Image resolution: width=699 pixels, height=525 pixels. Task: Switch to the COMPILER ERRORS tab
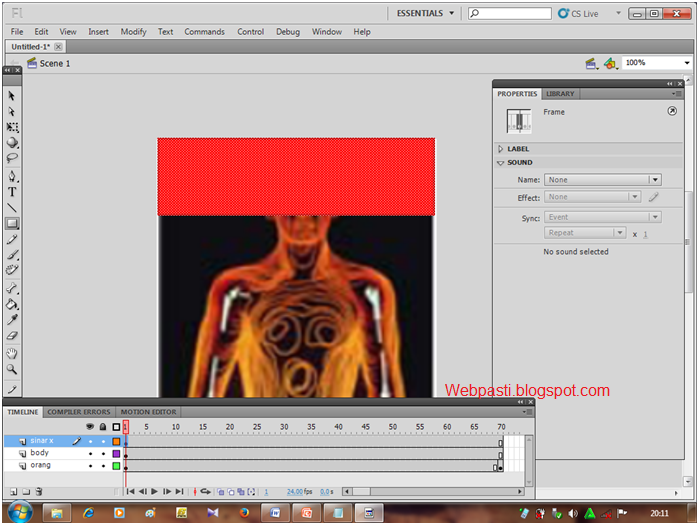79,412
